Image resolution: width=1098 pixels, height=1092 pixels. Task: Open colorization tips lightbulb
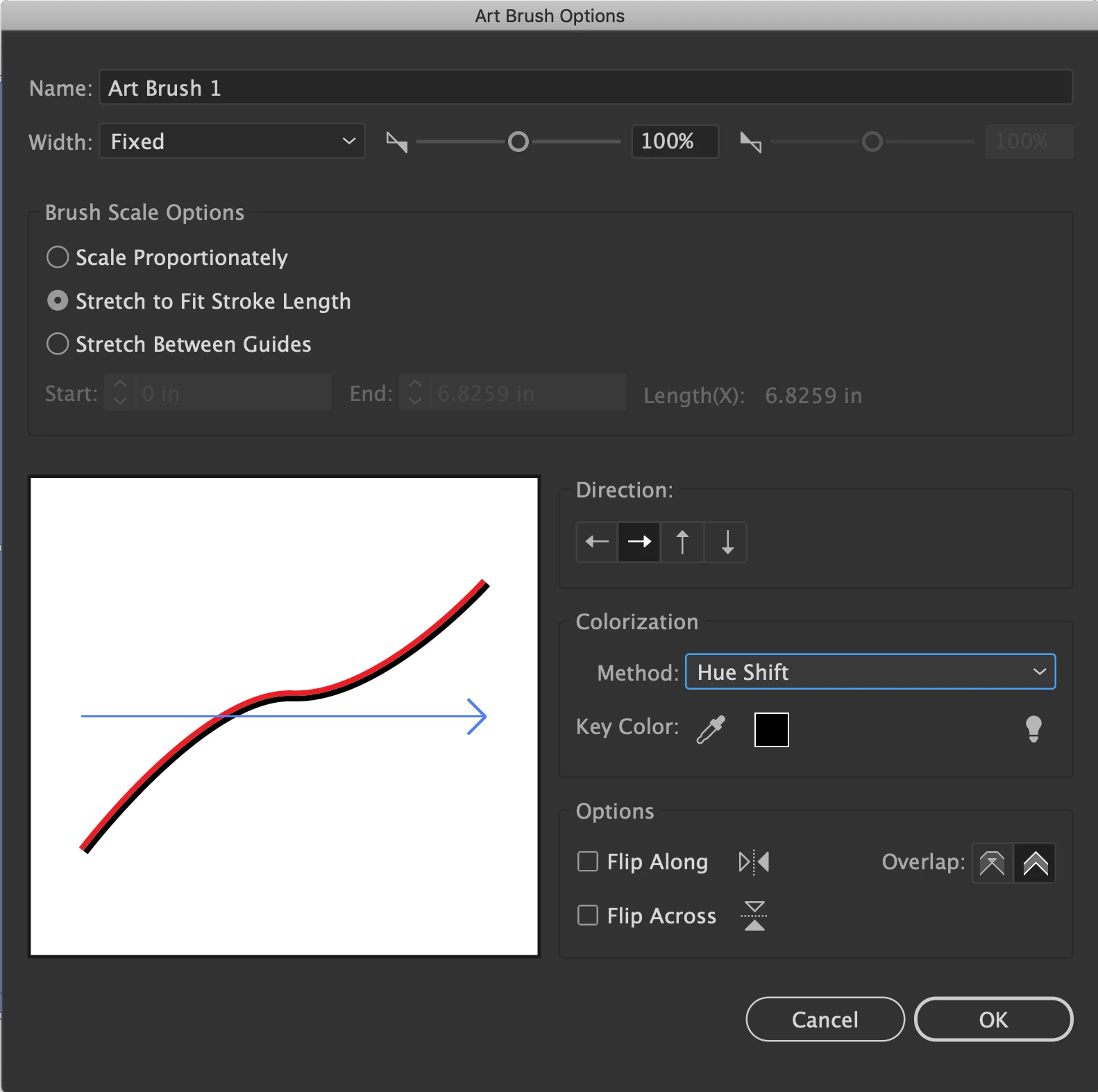(1033, 729)
